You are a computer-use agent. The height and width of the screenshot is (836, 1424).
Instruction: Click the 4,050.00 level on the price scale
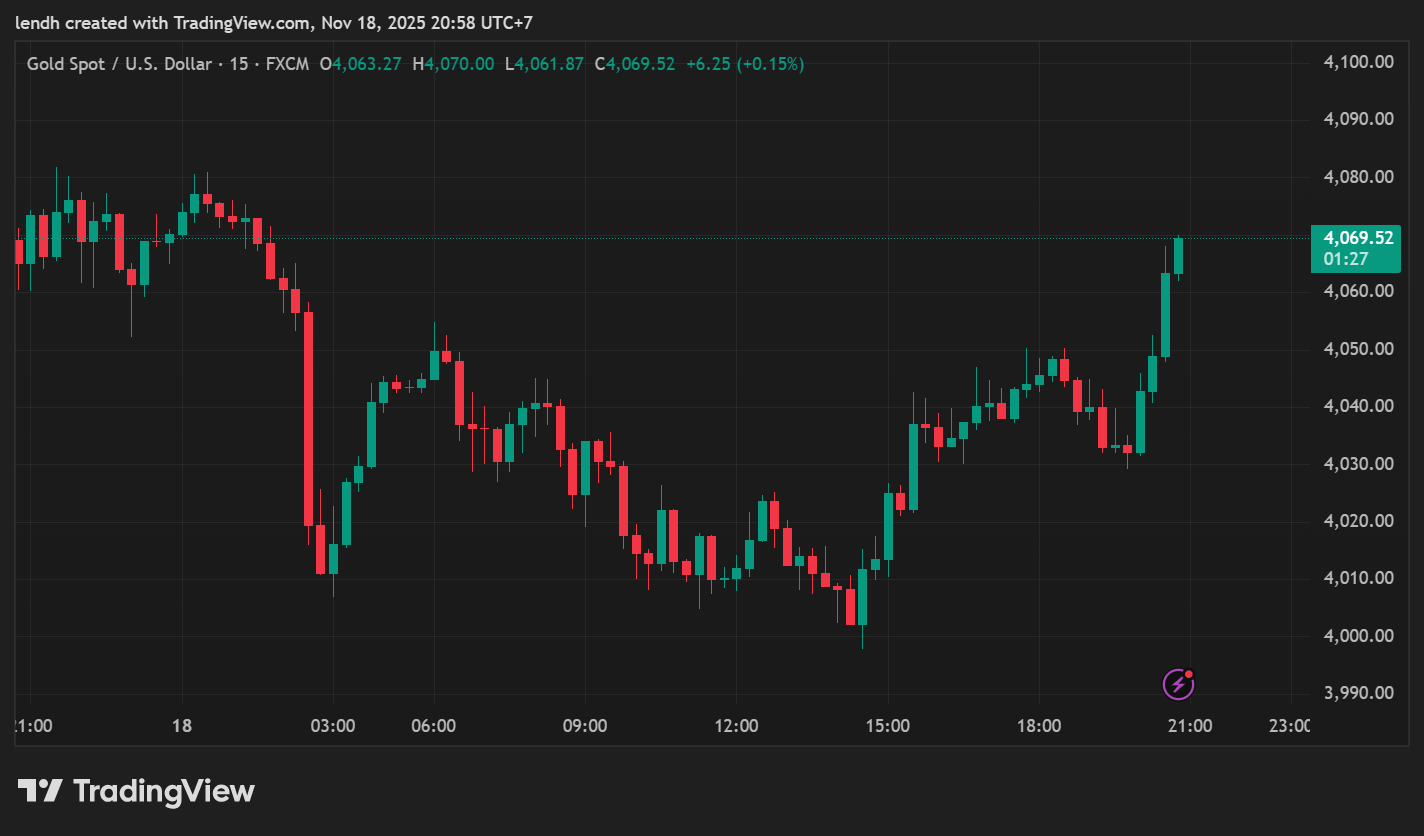[x=1357, y=349]
